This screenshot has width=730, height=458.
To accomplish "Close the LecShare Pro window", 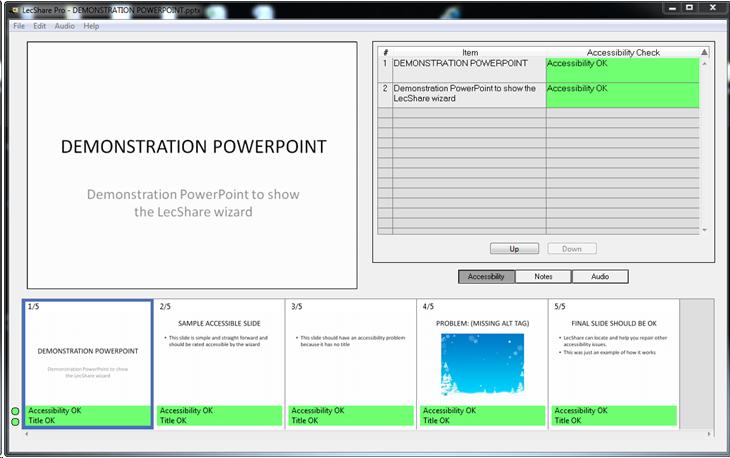I will (713, 8).
